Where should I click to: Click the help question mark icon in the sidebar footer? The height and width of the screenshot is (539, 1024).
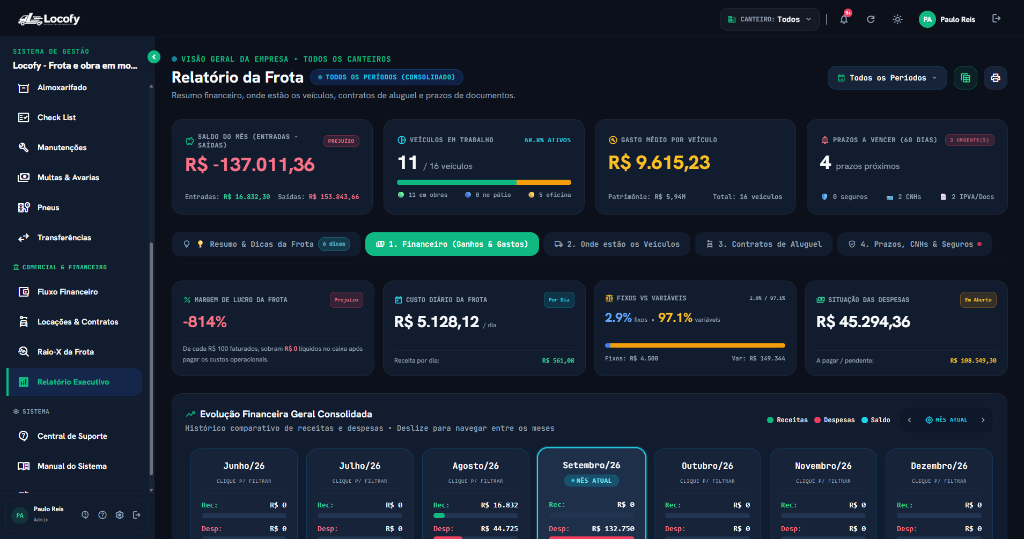pos(103,515)
